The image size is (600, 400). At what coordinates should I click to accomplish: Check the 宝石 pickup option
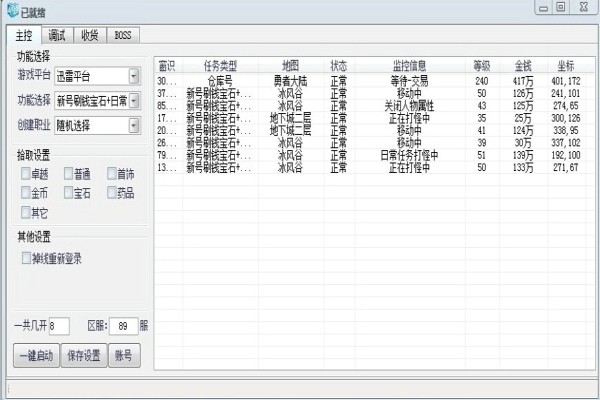point(68,193)
